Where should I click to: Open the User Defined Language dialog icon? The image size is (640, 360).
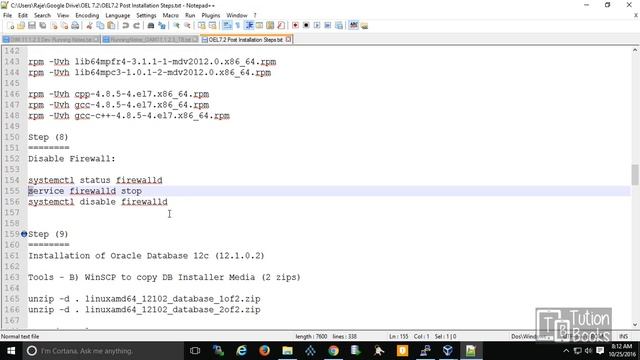[x=259, y=26]
